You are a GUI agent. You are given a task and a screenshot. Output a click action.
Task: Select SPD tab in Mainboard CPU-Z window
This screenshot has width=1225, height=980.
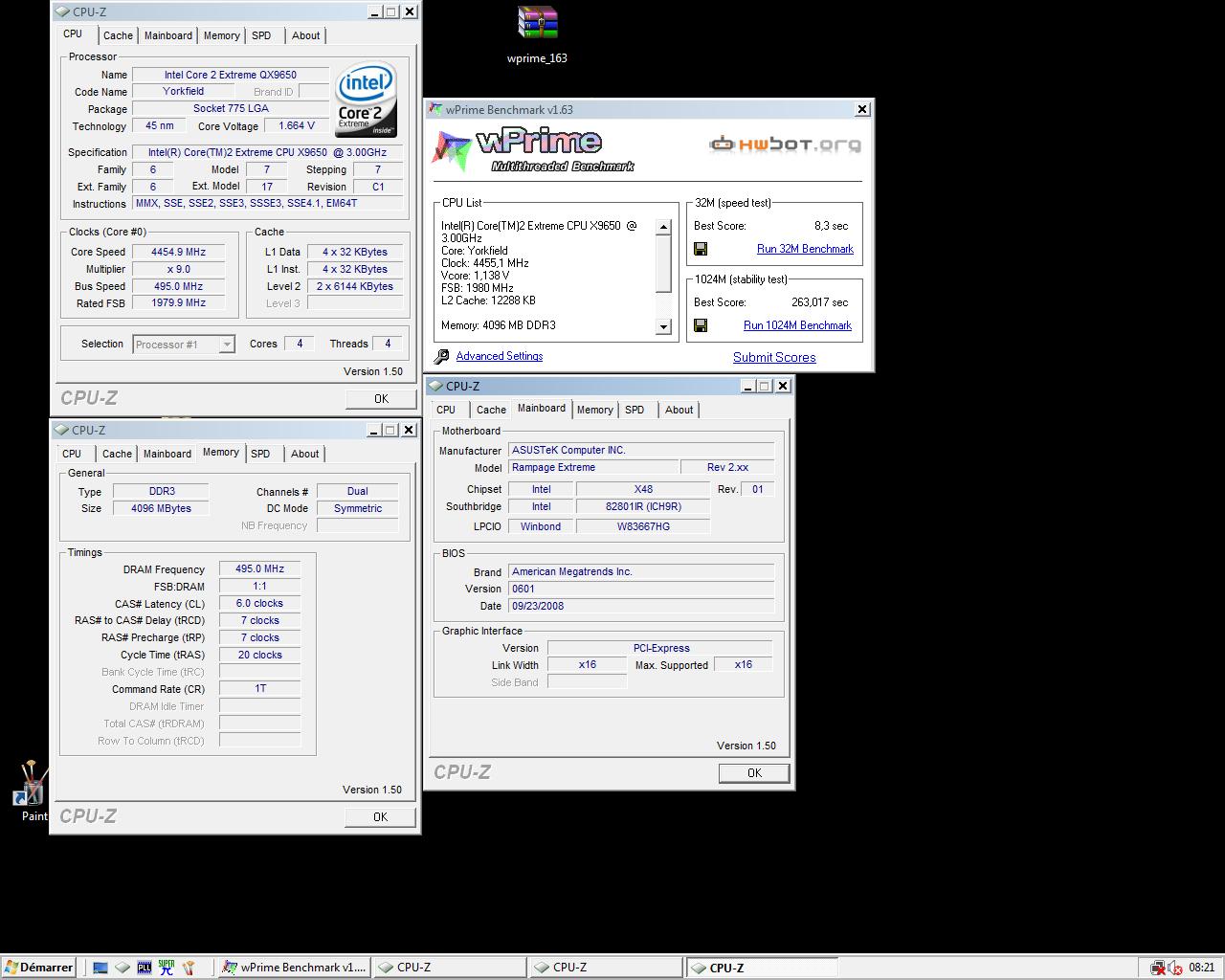tap(635, 410)
